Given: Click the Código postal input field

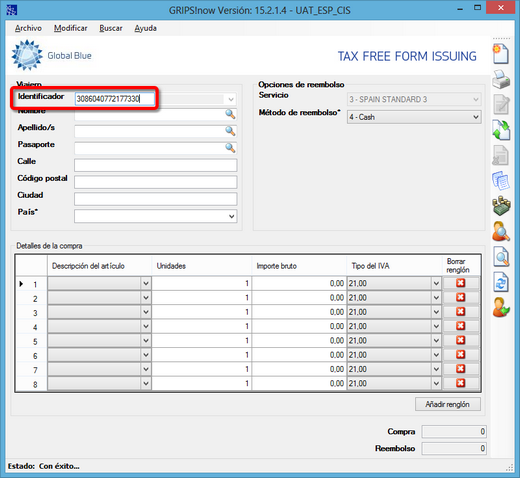Looking at the screenshot, I should click(156, 182).
